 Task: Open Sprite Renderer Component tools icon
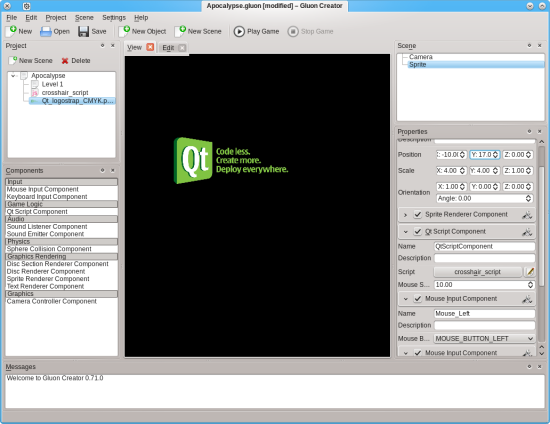(x=527, y=215)
